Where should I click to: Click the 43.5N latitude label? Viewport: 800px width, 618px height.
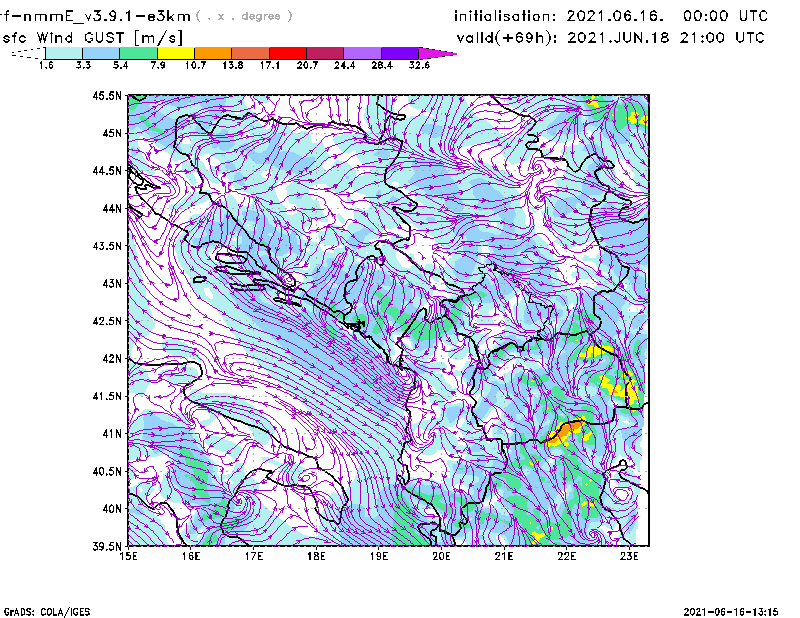coord(108,246)
